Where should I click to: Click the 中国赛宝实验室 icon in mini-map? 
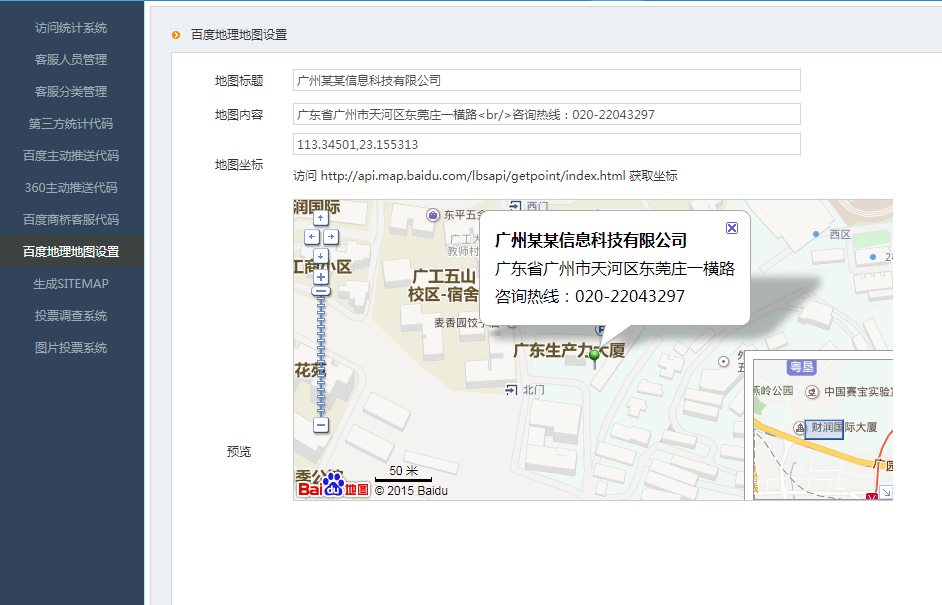(x=812, y=392)
